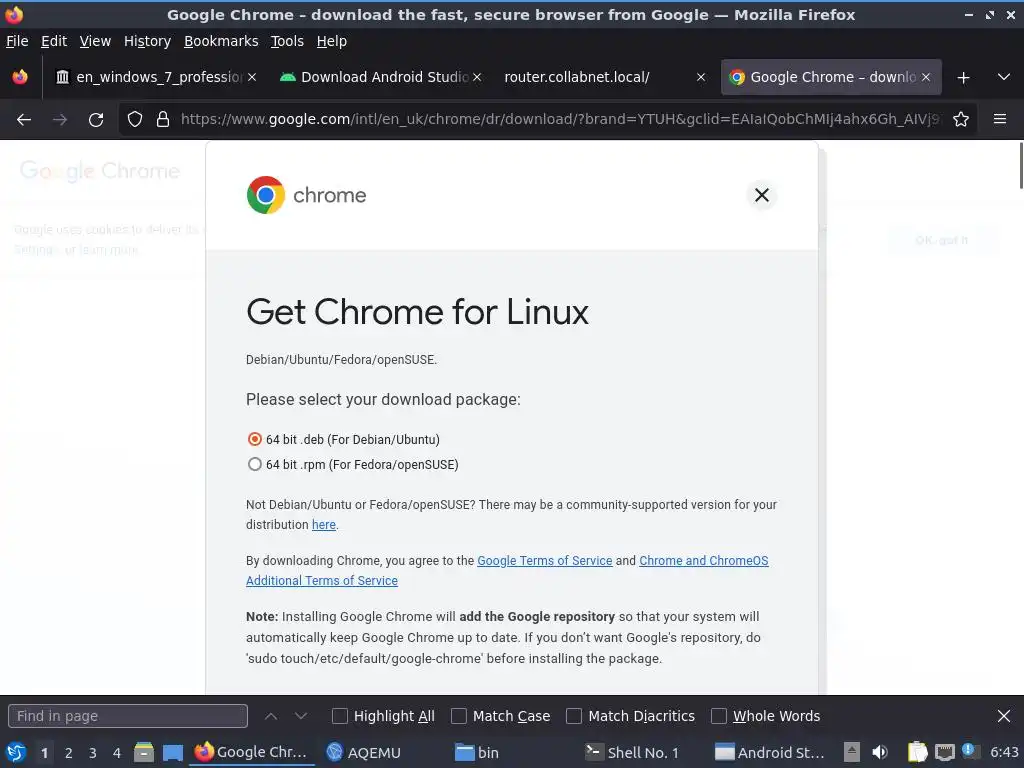The image size is (1024, 768).
Task: Open the View menu
Action: click(95, 41)
